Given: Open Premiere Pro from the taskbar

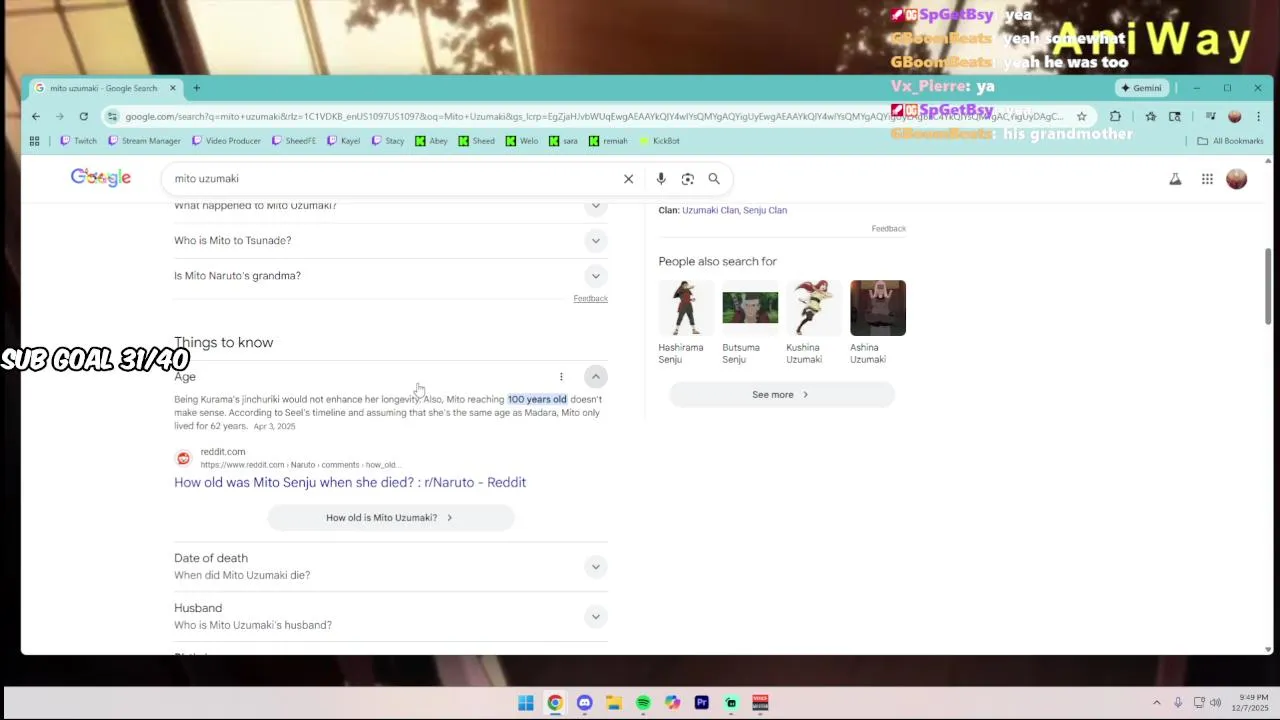Looking at the screenshot, I should click(701, 703).
